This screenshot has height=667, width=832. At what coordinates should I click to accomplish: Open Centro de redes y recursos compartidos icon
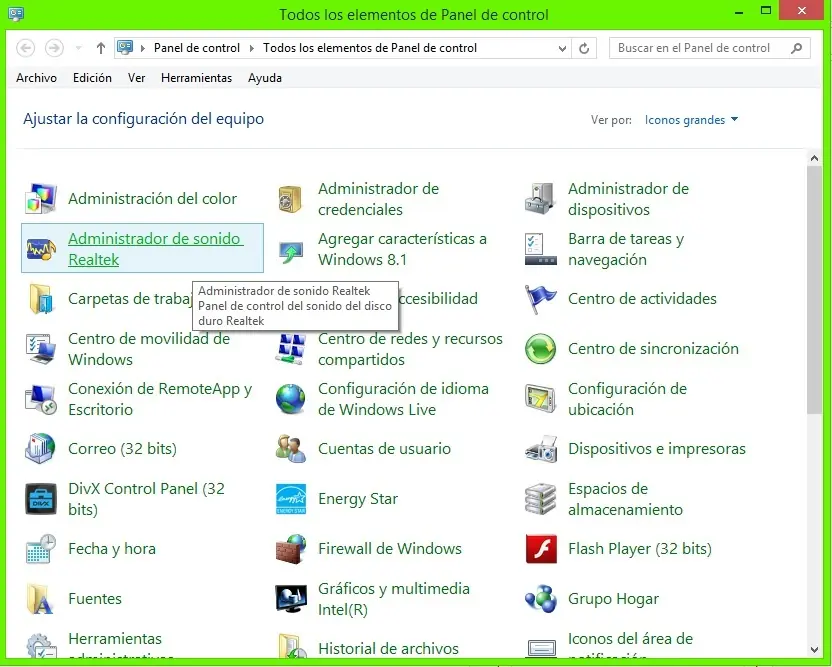[290, 349]
